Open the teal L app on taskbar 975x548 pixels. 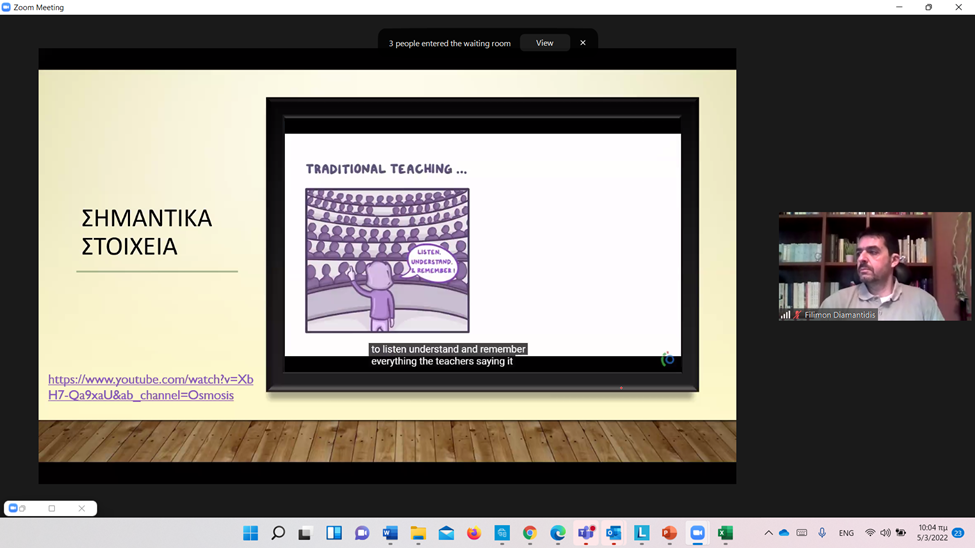click(642, 533)
